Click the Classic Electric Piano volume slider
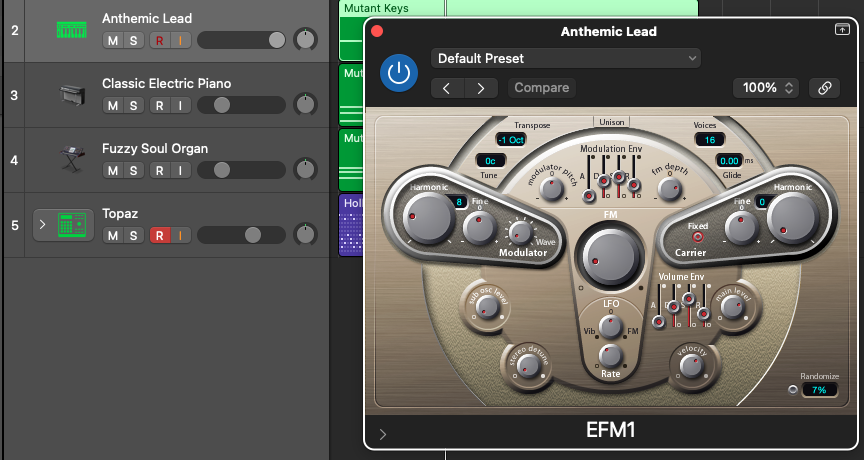The image size is (864, 460). pos(241,105)
